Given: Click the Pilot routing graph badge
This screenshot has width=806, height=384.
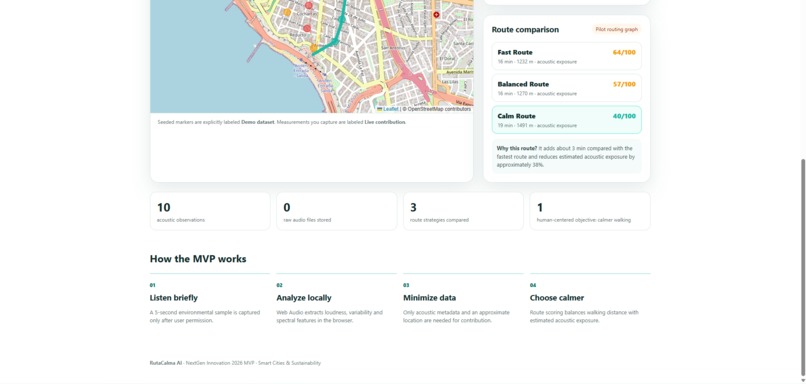Looking at the screenshot, I should coord(616,29).
